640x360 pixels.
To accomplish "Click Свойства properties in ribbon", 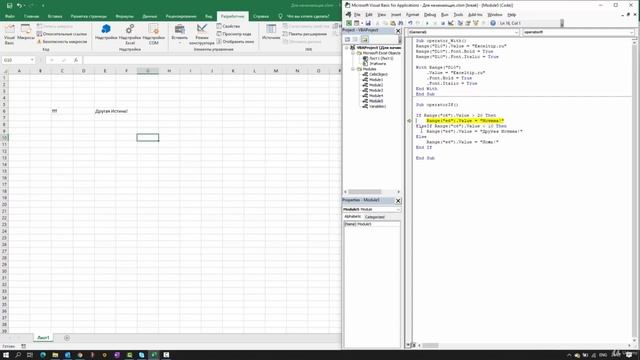I will click(x=228, y=26).
